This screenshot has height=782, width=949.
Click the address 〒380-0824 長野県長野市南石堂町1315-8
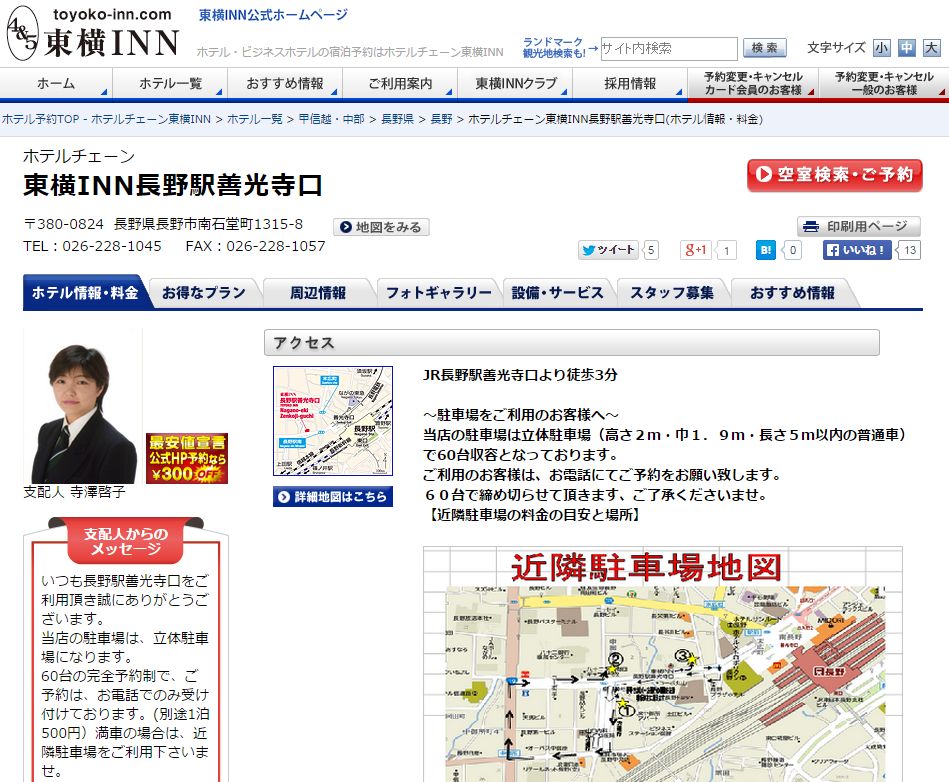(163, 224)
